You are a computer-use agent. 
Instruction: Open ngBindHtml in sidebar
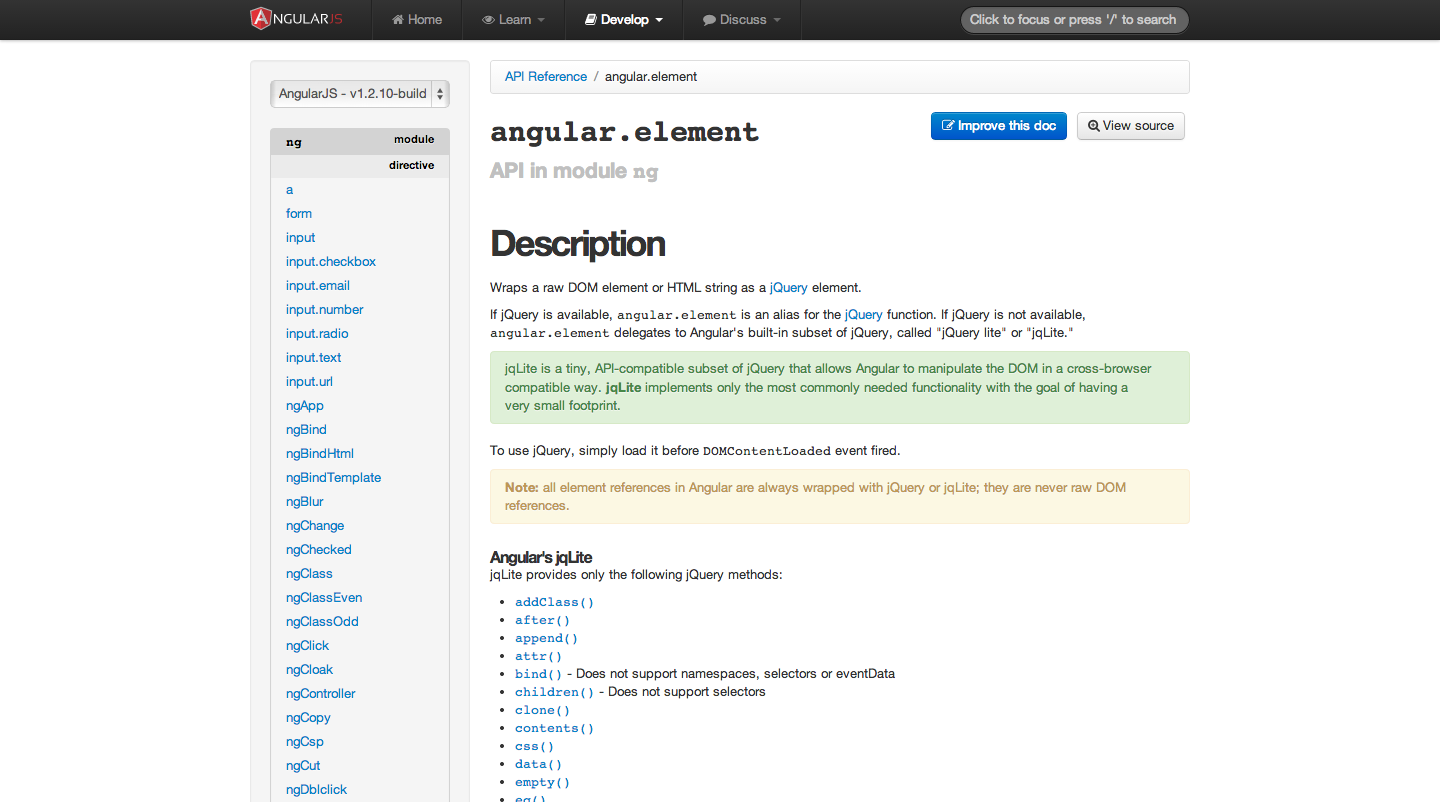(x=320, y=454)
